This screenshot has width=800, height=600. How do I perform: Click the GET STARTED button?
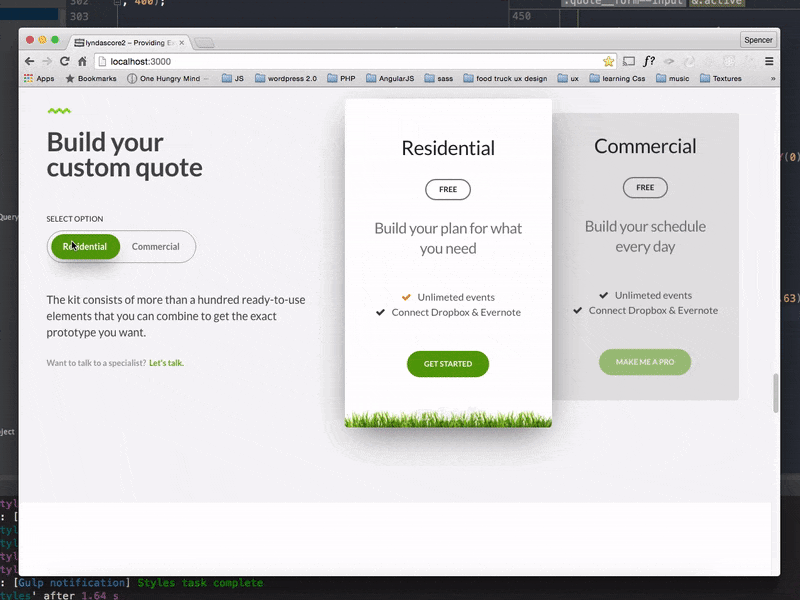pos(448,364)
